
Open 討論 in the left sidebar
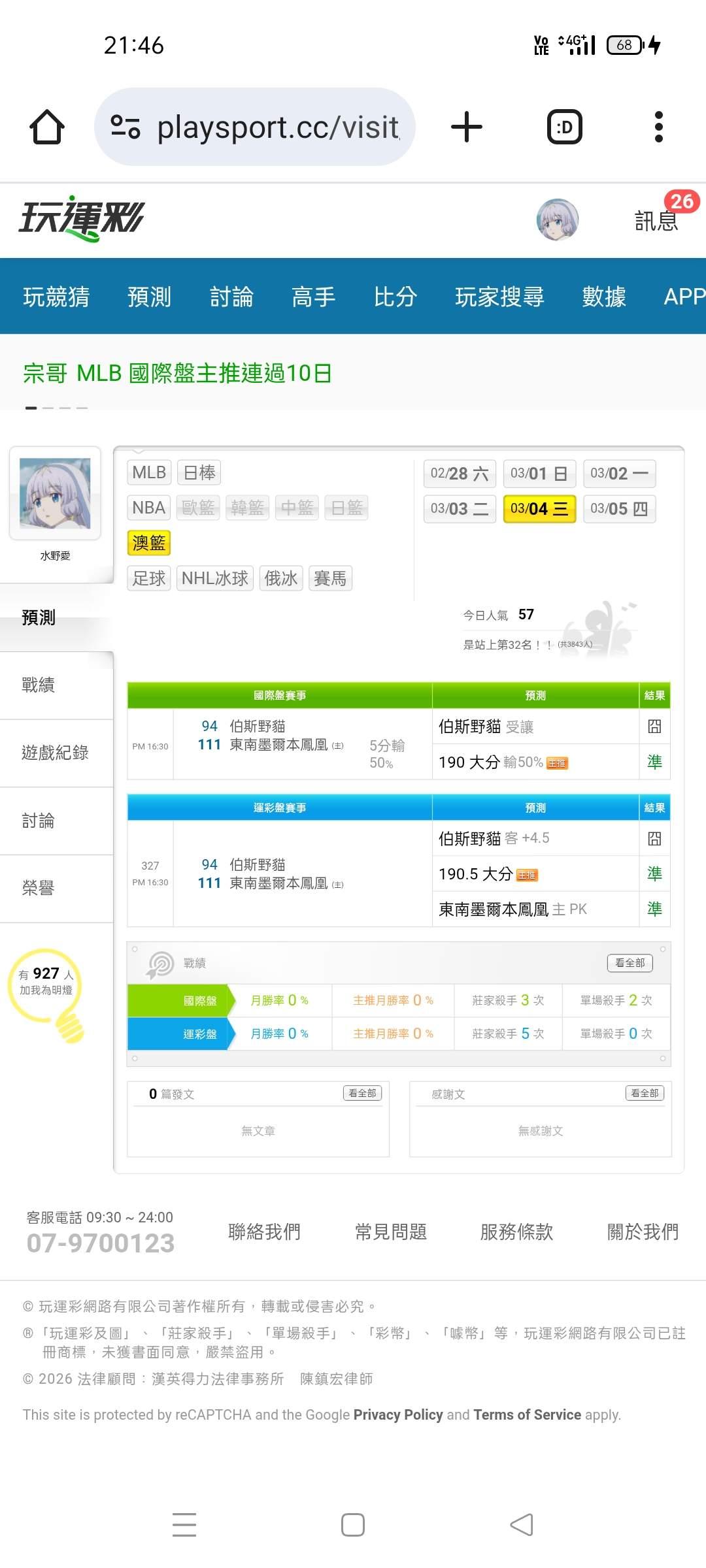(56, 821)
